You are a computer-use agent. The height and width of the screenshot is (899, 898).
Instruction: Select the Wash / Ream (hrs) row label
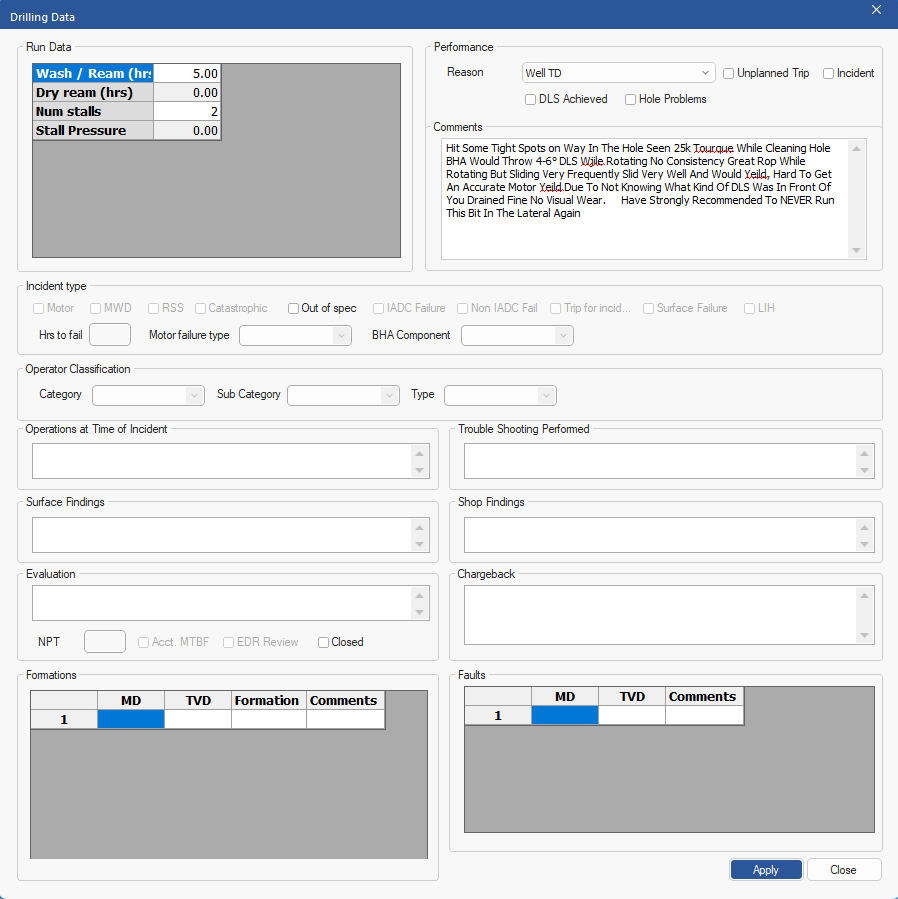click(93, 73)
